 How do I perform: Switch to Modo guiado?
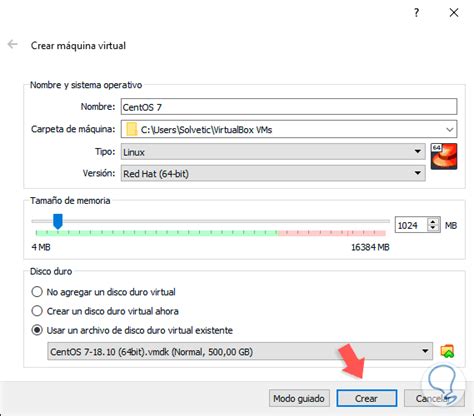[299, 398]
